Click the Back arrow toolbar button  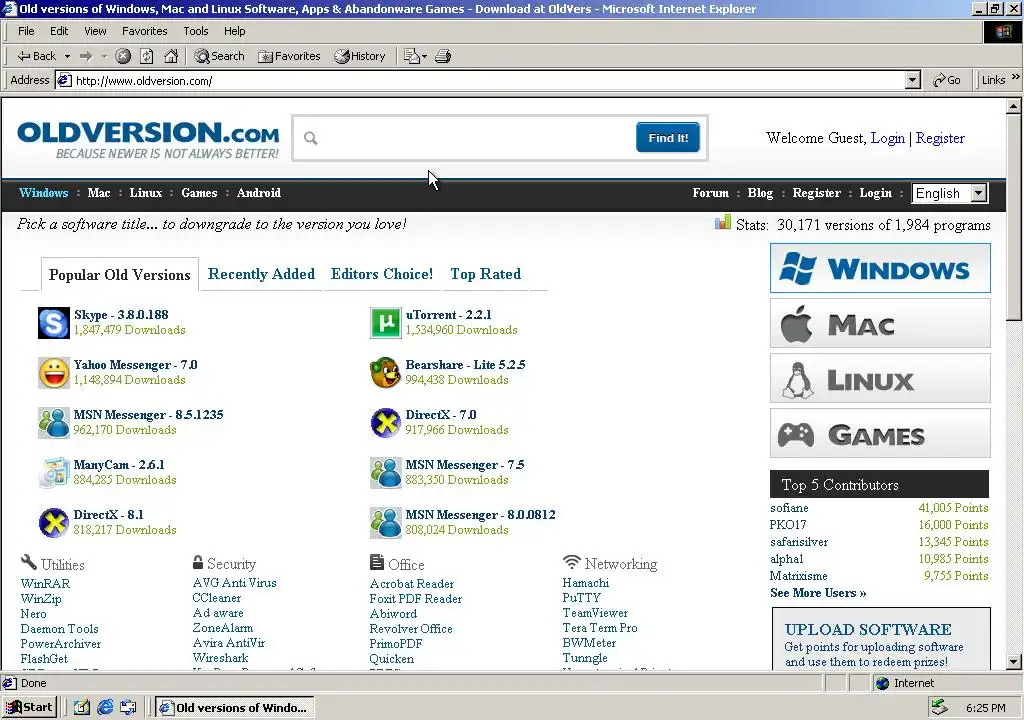pos(37,56)
